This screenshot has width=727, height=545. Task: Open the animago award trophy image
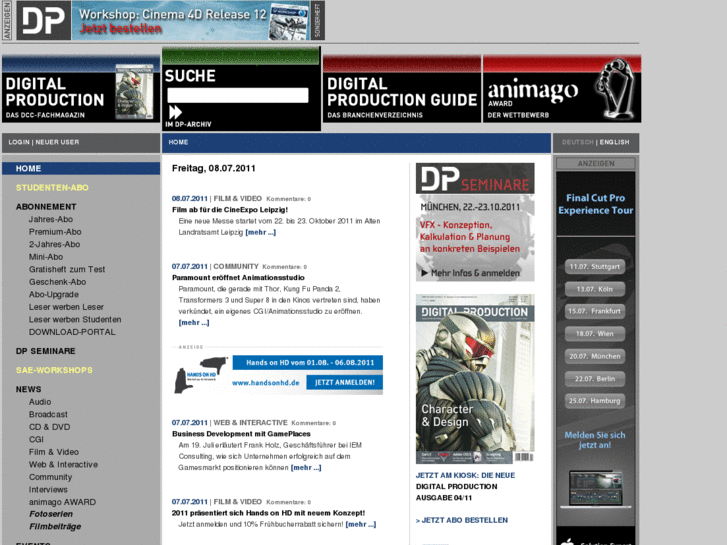616,88
